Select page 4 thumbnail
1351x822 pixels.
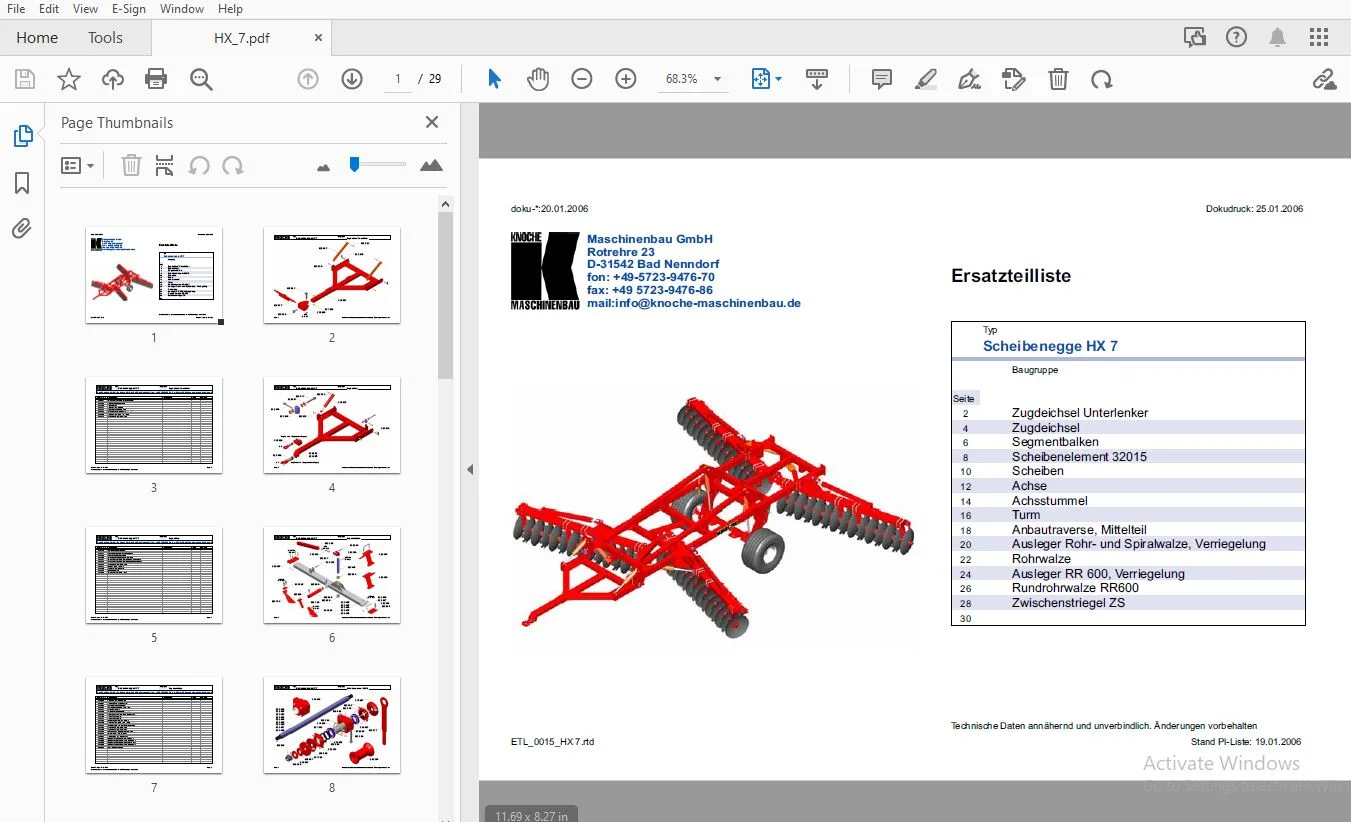coord(332,426)
